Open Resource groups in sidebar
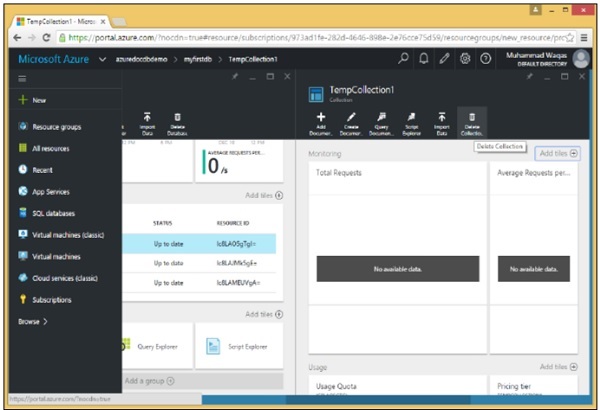Viewport: 600px width, 410px height. pyautogui.click(x=50, y=127)
